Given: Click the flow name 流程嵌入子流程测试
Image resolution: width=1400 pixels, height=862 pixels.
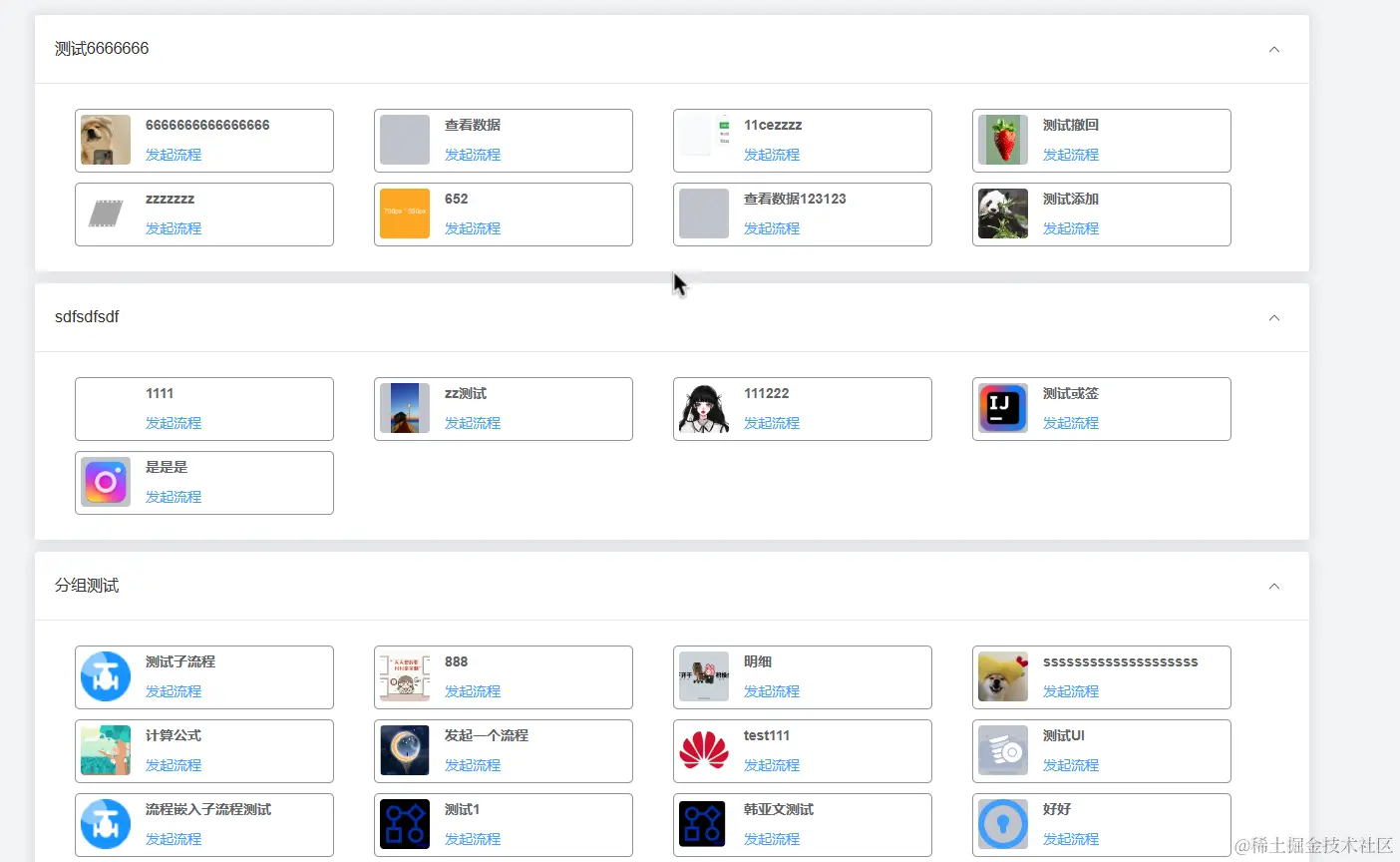Looking at the screenshot, I should coord(208,809).
